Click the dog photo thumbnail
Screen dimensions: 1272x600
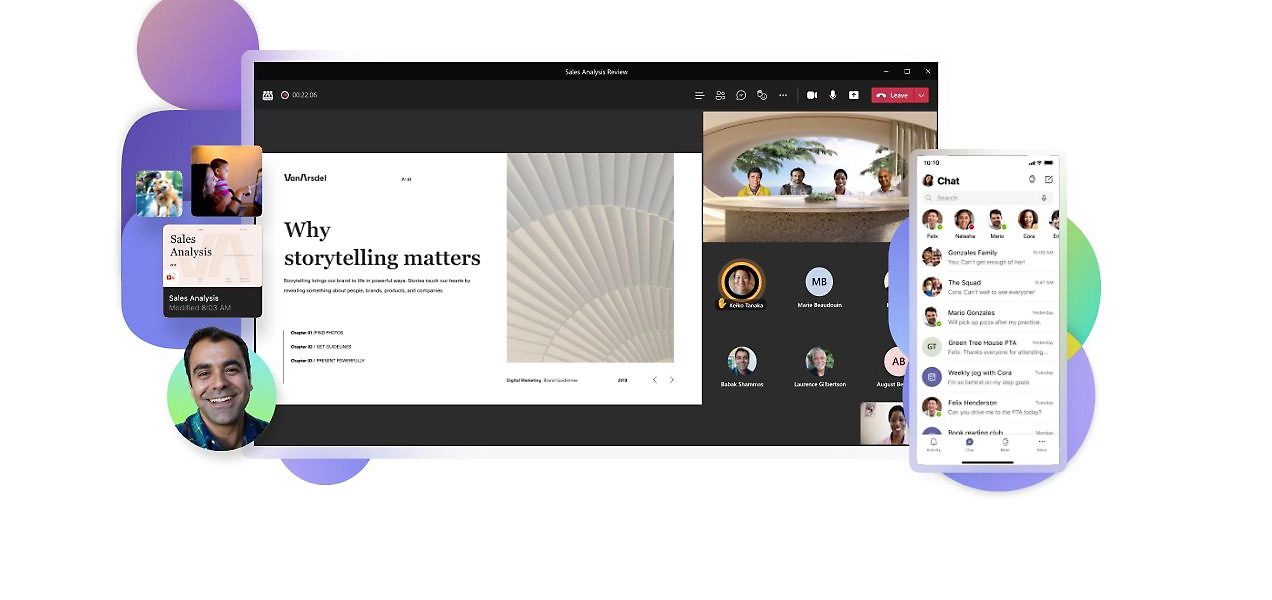pyautogui.click(x=160, y=194)
